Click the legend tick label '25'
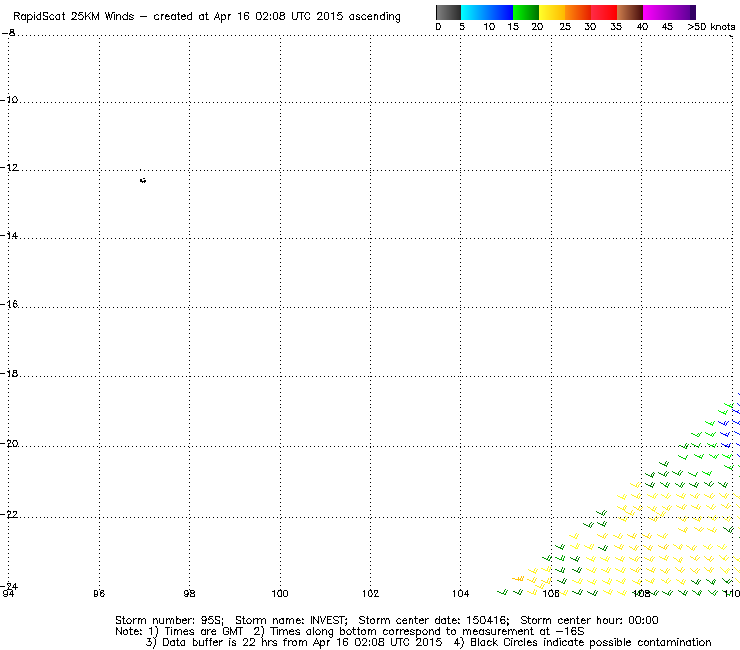Image resolution: width=740 pixels, height=650 pixels. coord(565,27)
